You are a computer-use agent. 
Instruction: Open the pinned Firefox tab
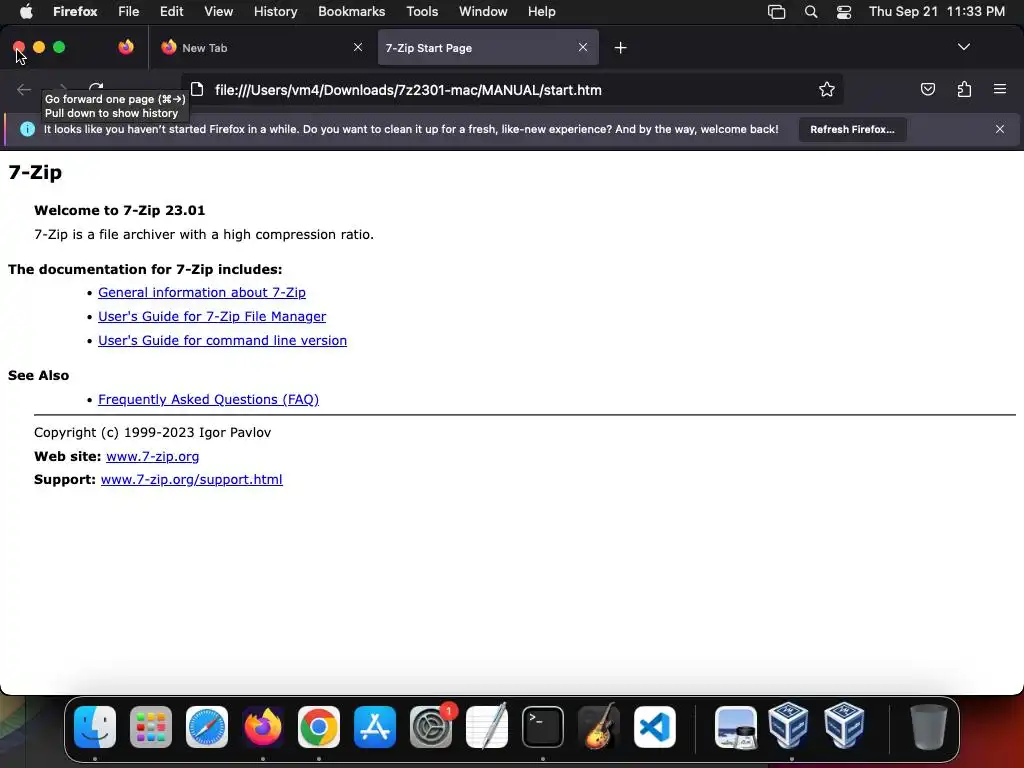[x=126, y=47]
